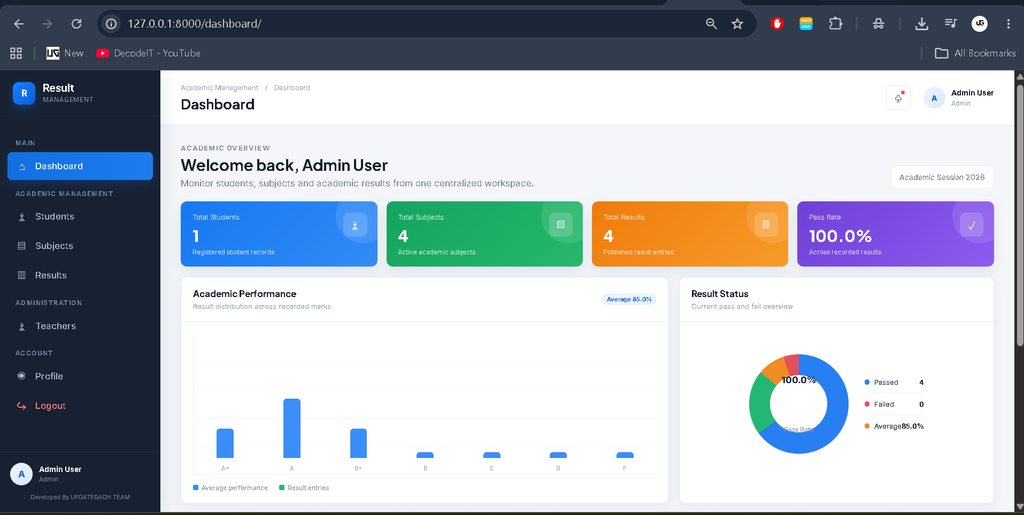Image resolution: width=1024 pixels, height=515 pixels.
Task: Click 'Developed By UPDATEGADH TEAM' text
Action: click(x=80, y=497)
